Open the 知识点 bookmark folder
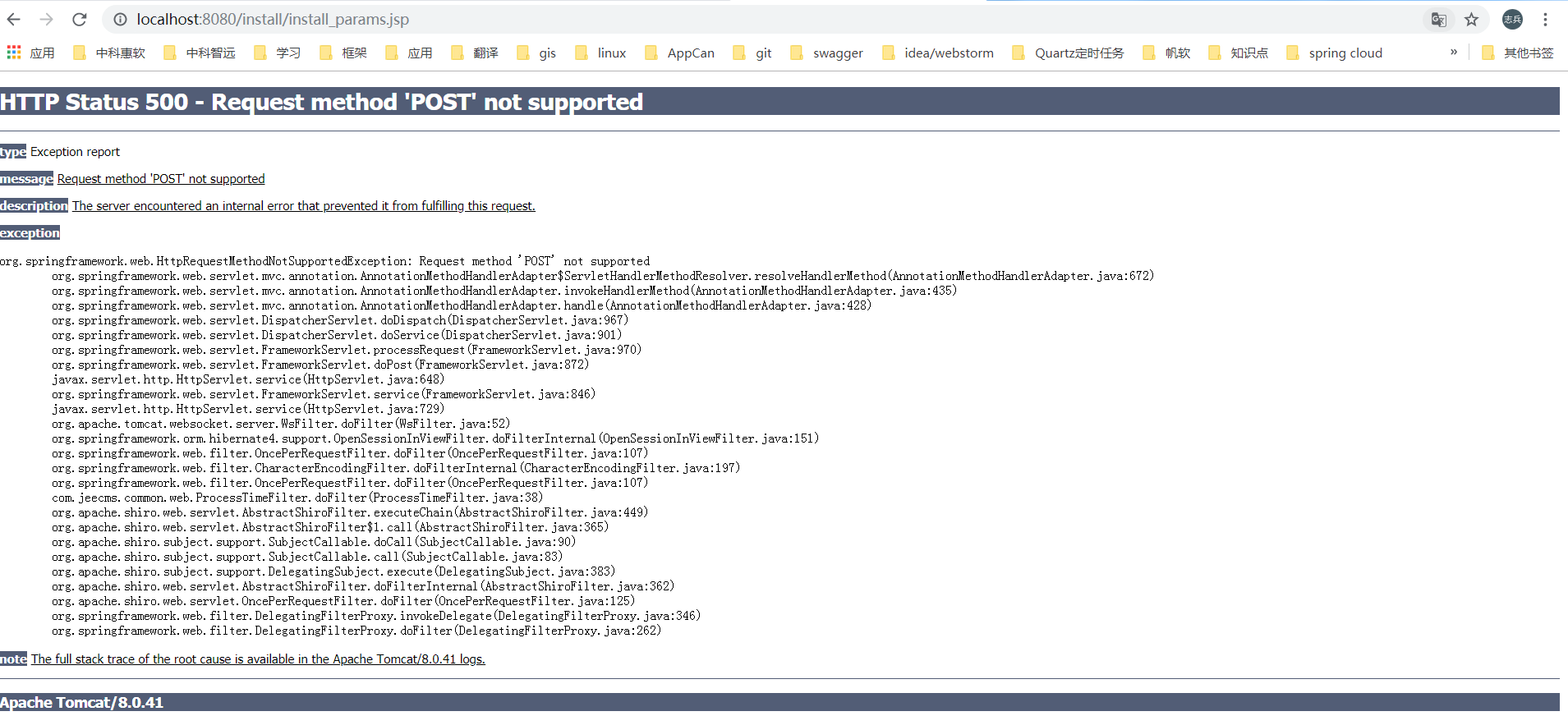This screenshot has height=716, width=1568. click(1238, 53)
